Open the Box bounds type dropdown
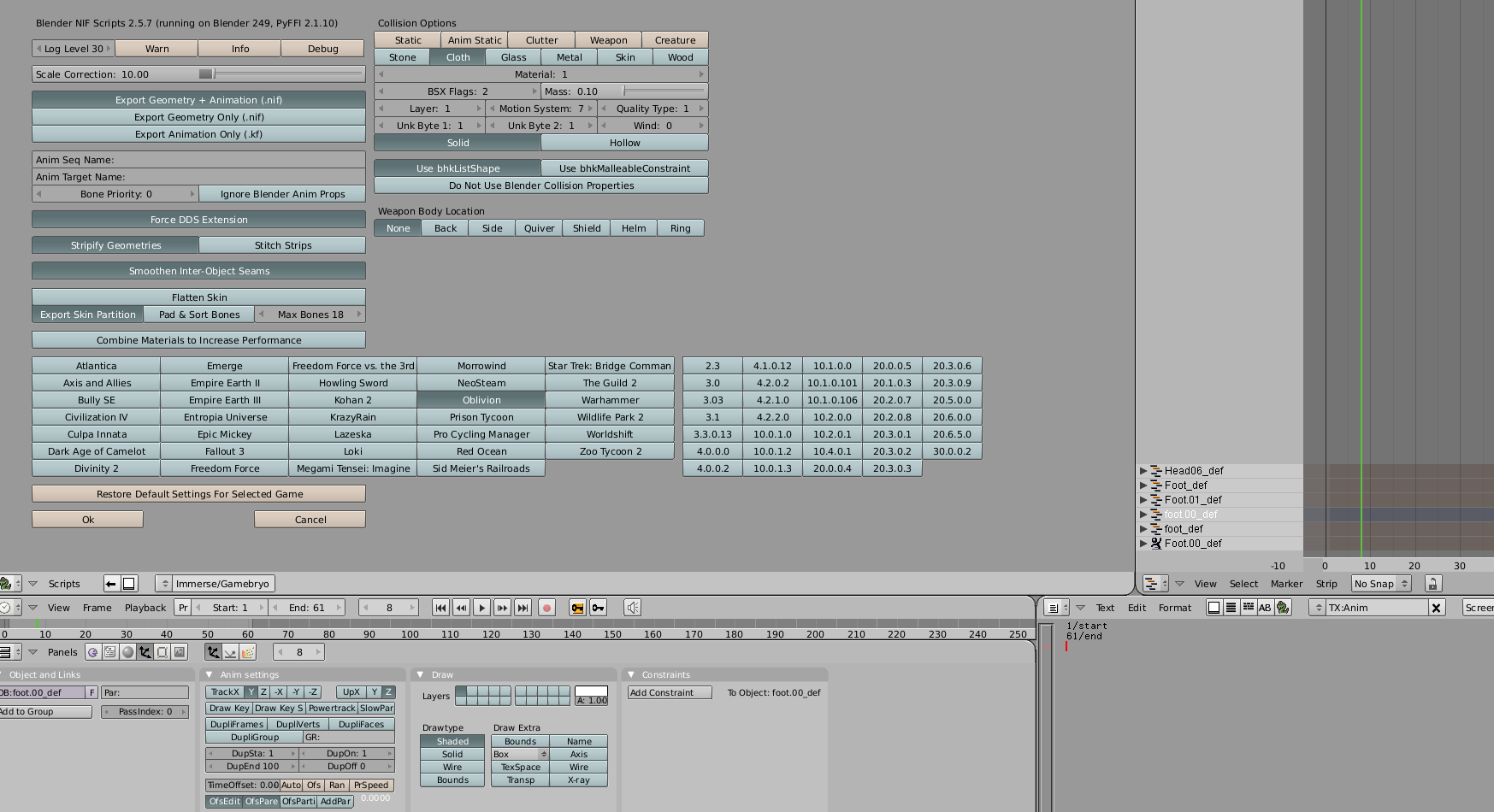This screenshot has height=812, width=1494. tap(519, 754)
